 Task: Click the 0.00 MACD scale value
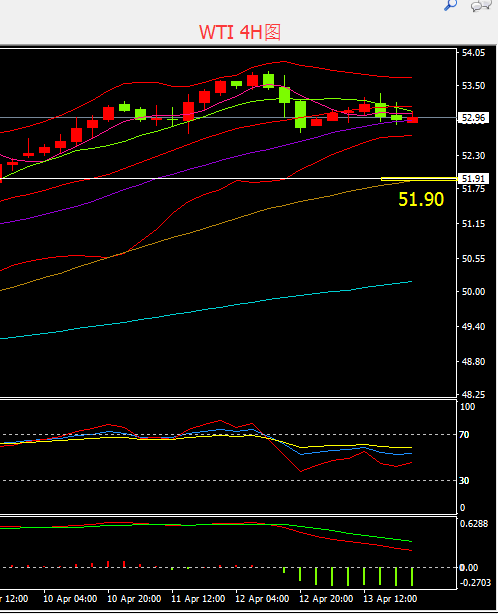click(x=468, y=567)
